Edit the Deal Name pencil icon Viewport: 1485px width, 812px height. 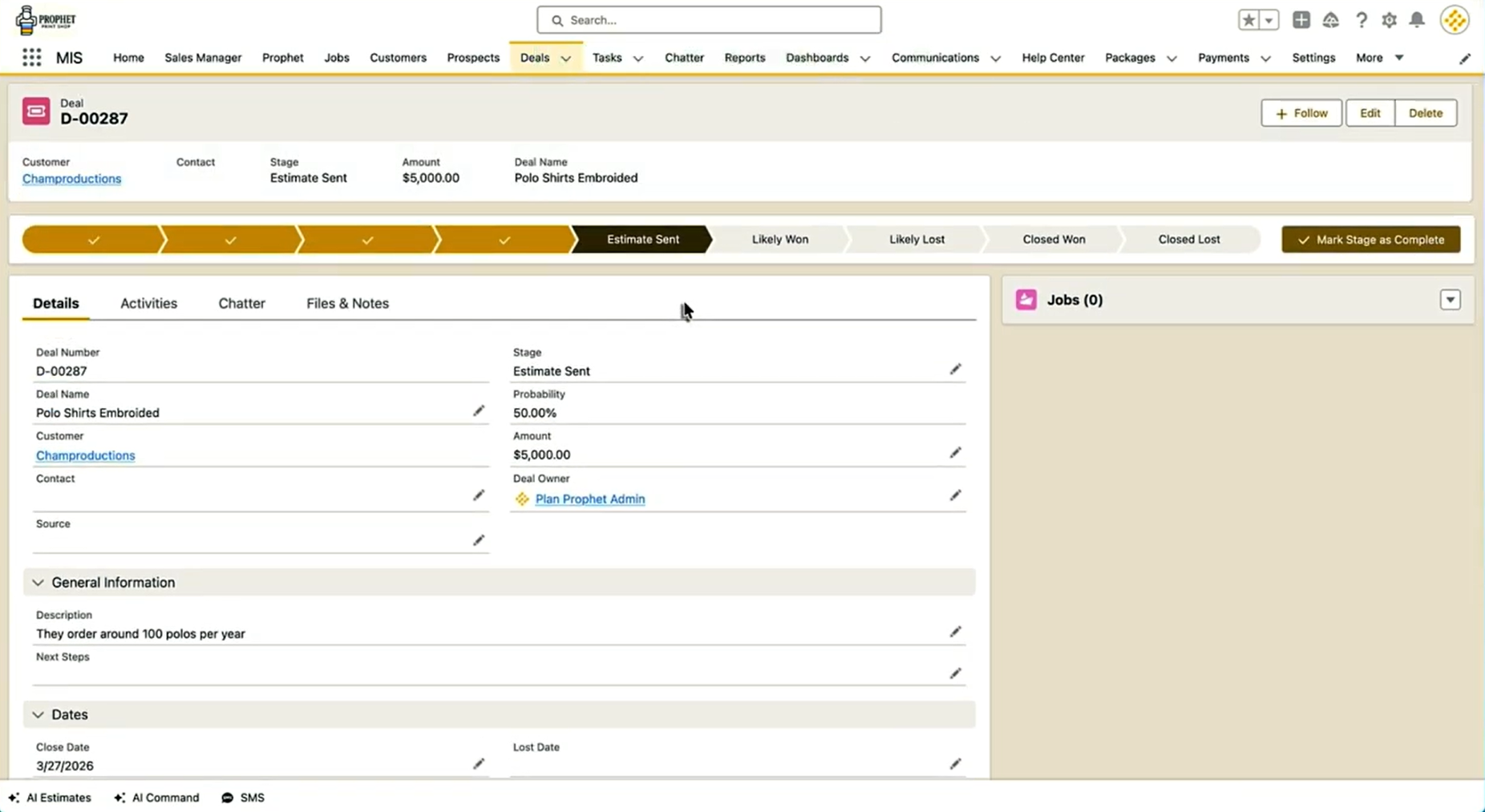[479, 411]
